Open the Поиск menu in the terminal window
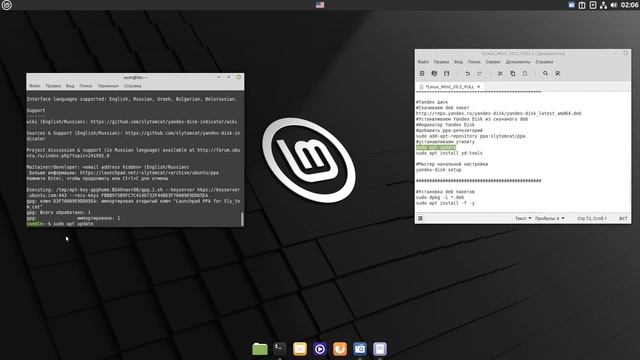 pyautogui.click(x=86, y=86)
